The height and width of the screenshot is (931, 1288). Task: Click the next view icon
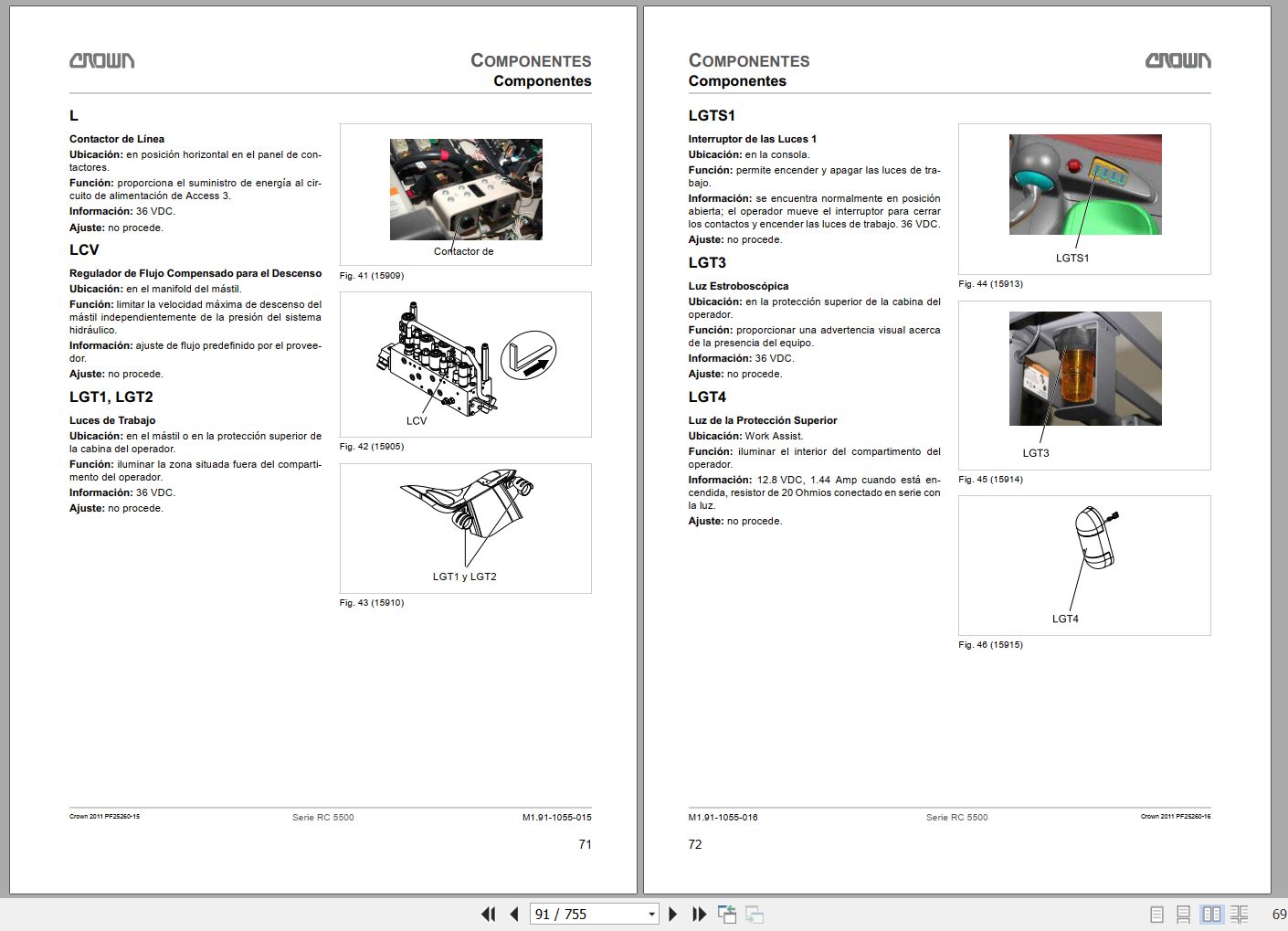click(x=755, y=914)
